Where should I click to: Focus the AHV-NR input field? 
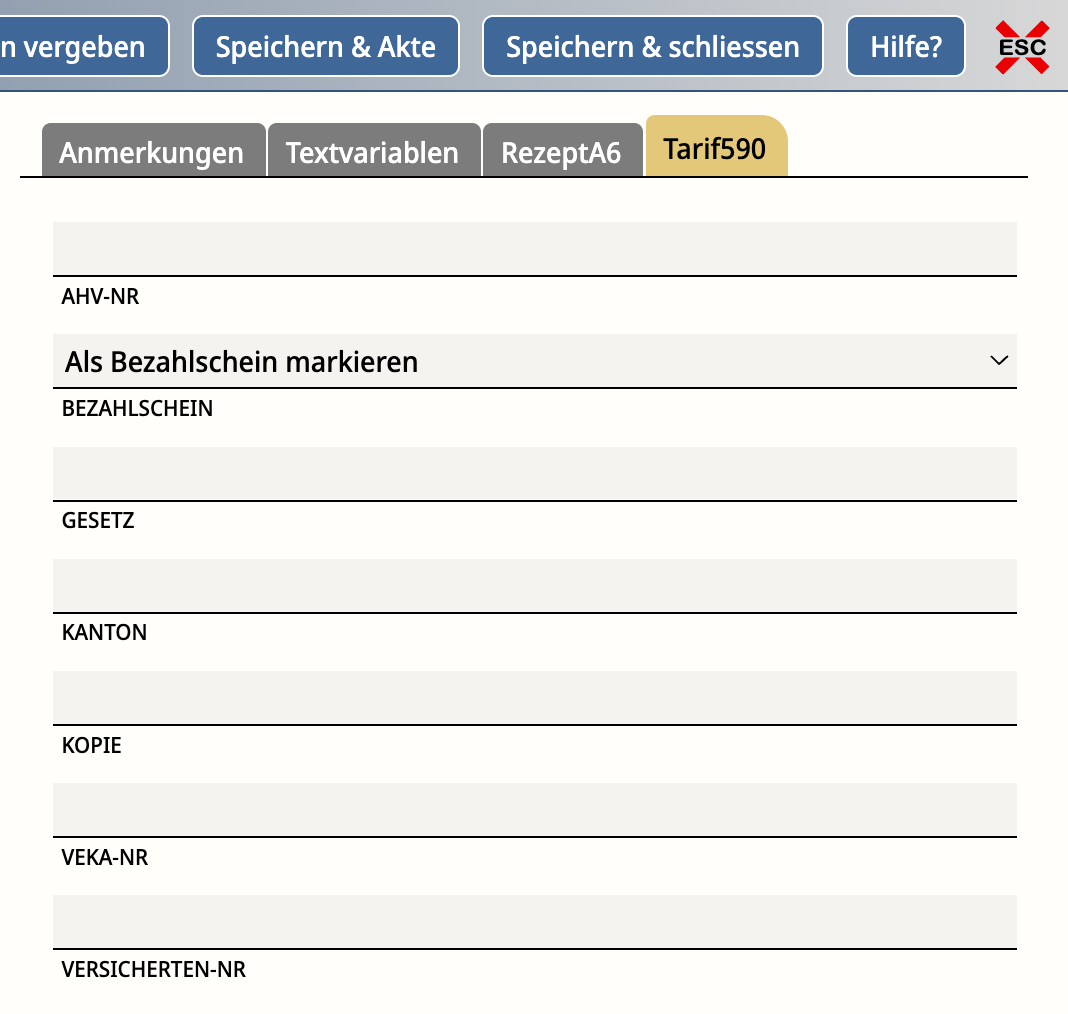point(534,249)
